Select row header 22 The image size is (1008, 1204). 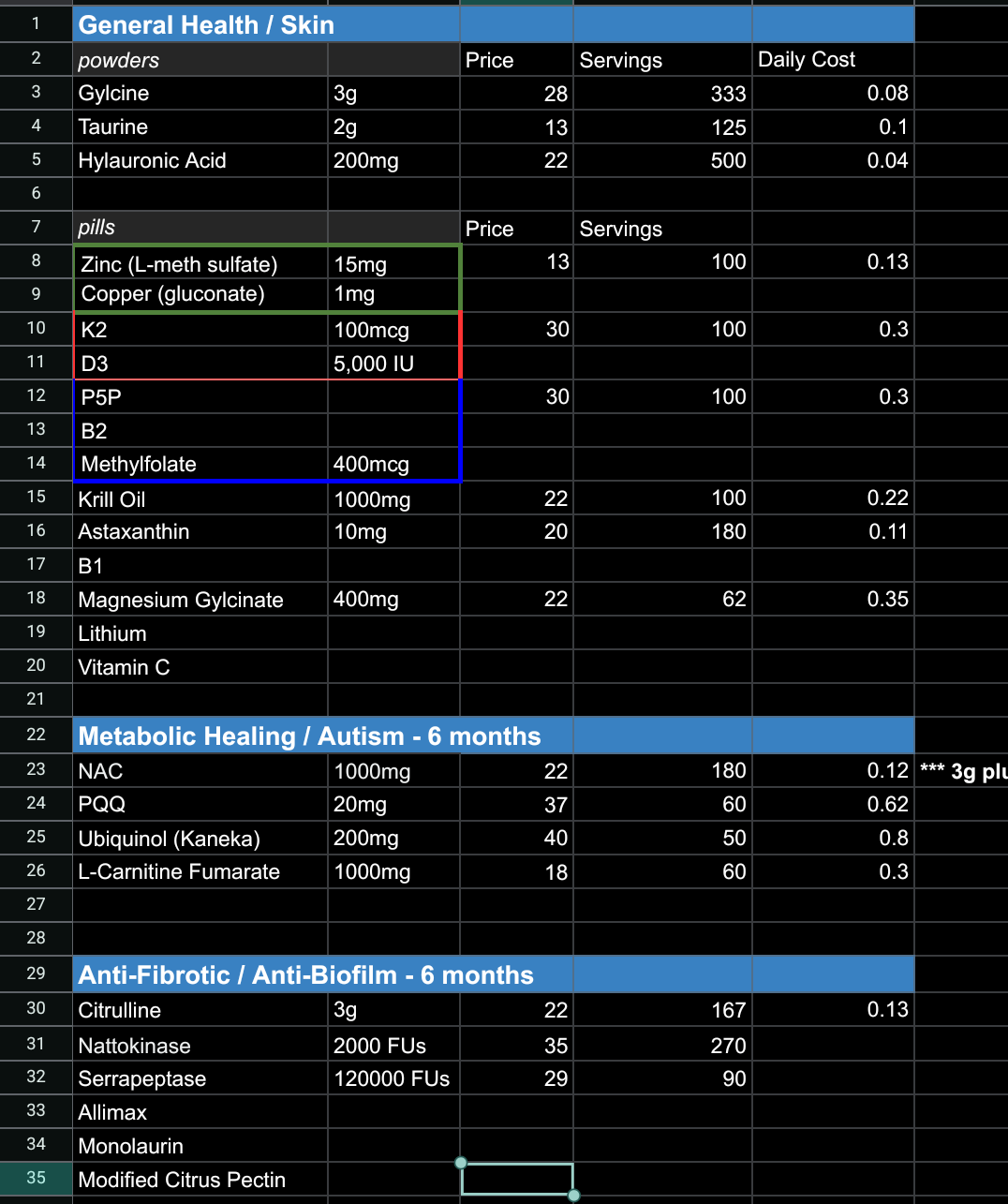click(36, 736)
